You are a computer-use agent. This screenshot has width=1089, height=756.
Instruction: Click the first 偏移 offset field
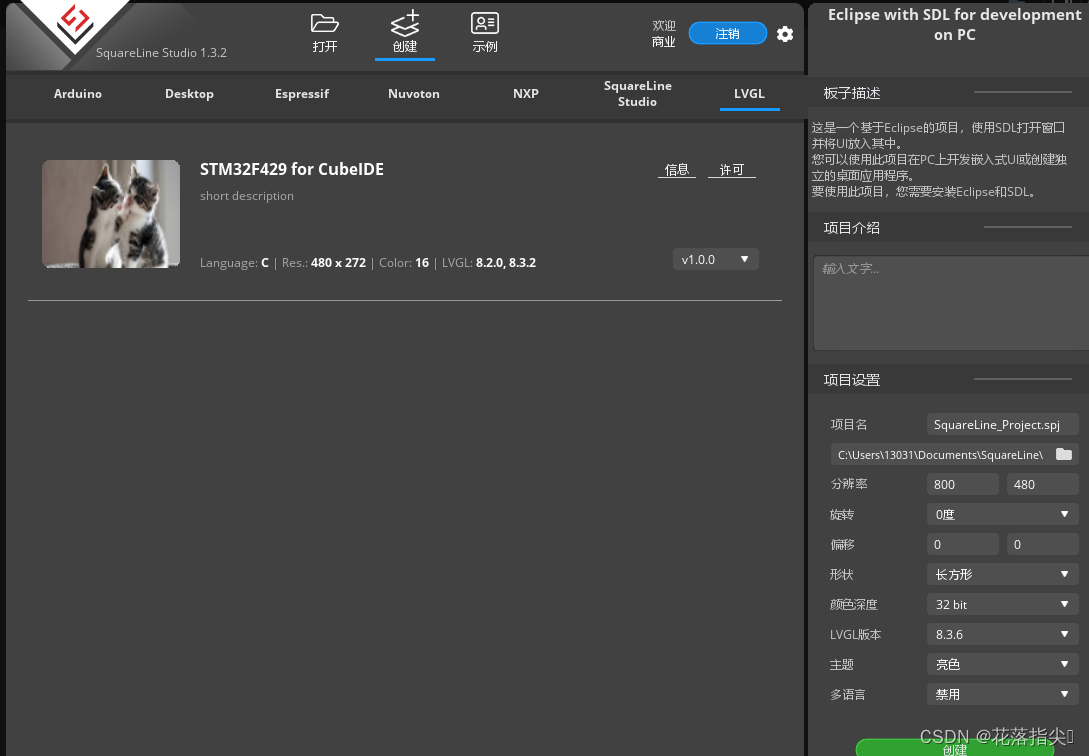[x=962, y=544]
